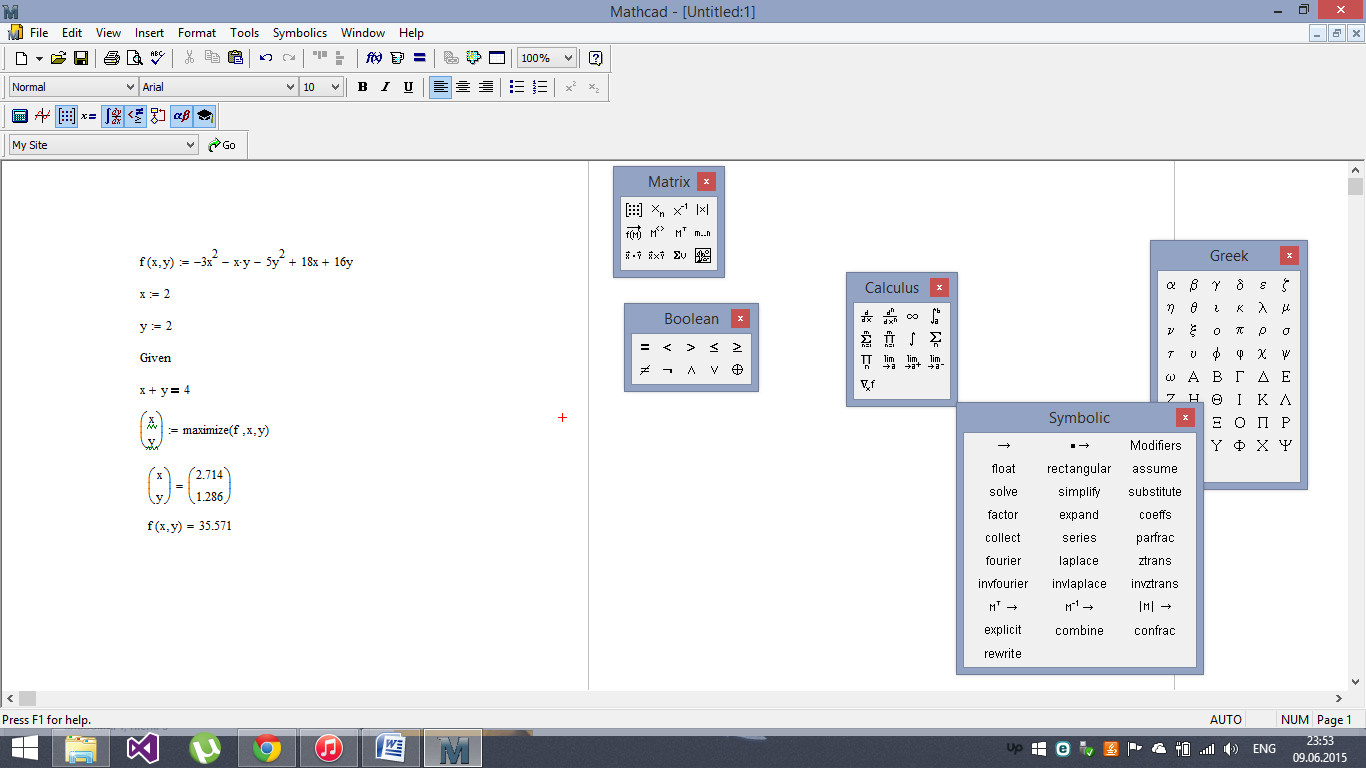This screenshot has width=1366, height=768.
Task: Click the cross product icon in Matrix
Action: (657, 255)
